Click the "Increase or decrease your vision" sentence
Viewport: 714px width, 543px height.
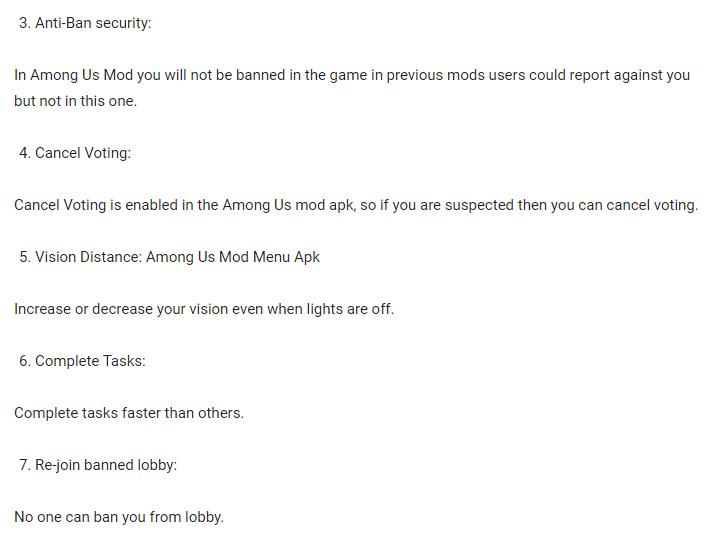point(120,309)
